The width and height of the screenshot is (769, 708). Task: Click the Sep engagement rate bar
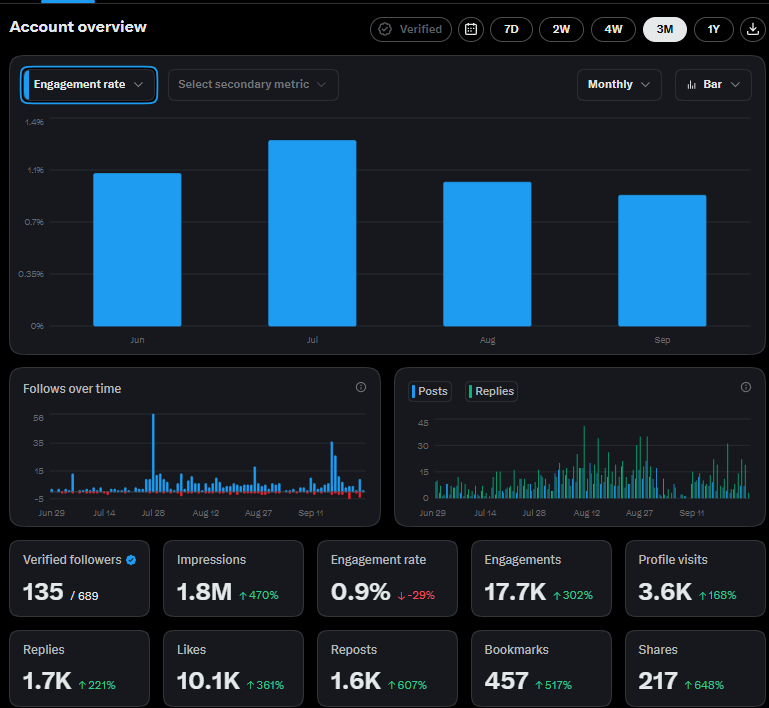(663, 260)
